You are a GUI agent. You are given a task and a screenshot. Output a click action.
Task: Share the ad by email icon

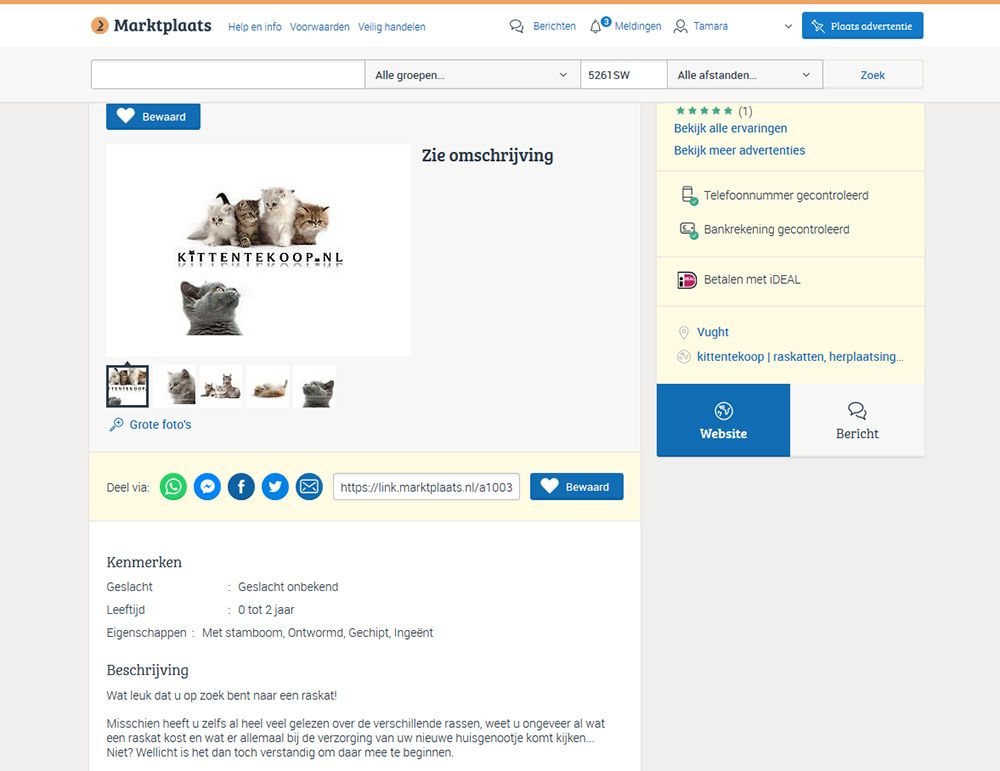tap(309, 487)
